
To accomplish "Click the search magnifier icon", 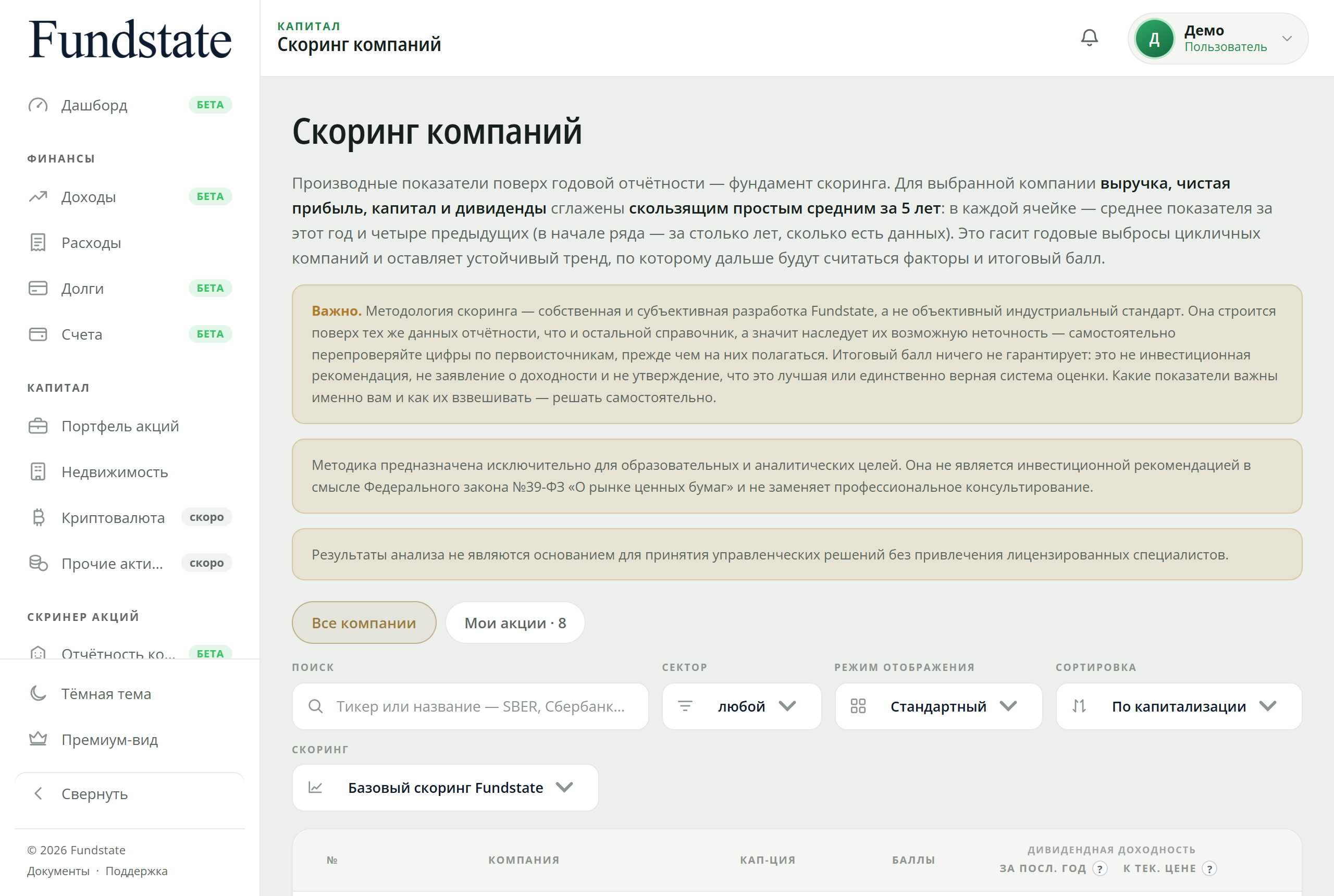I will (x=315, y=706).
